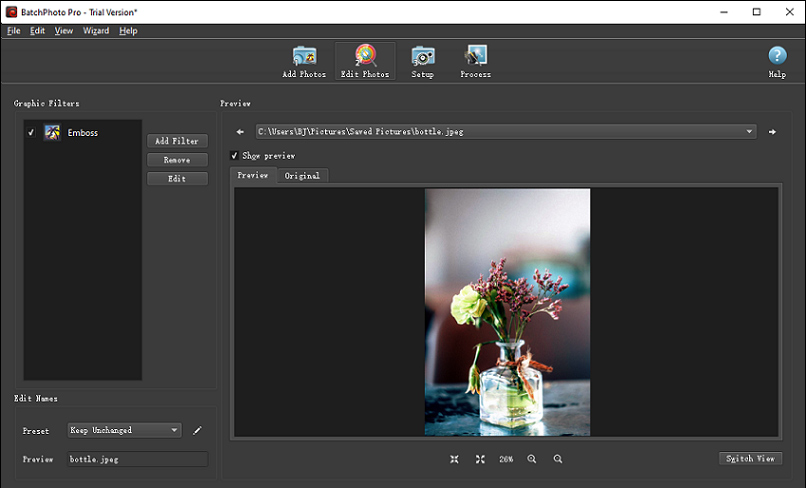Screen dimensions: 806x488
Task: Go to next photo with right arrow
Action: click(772, 132)
